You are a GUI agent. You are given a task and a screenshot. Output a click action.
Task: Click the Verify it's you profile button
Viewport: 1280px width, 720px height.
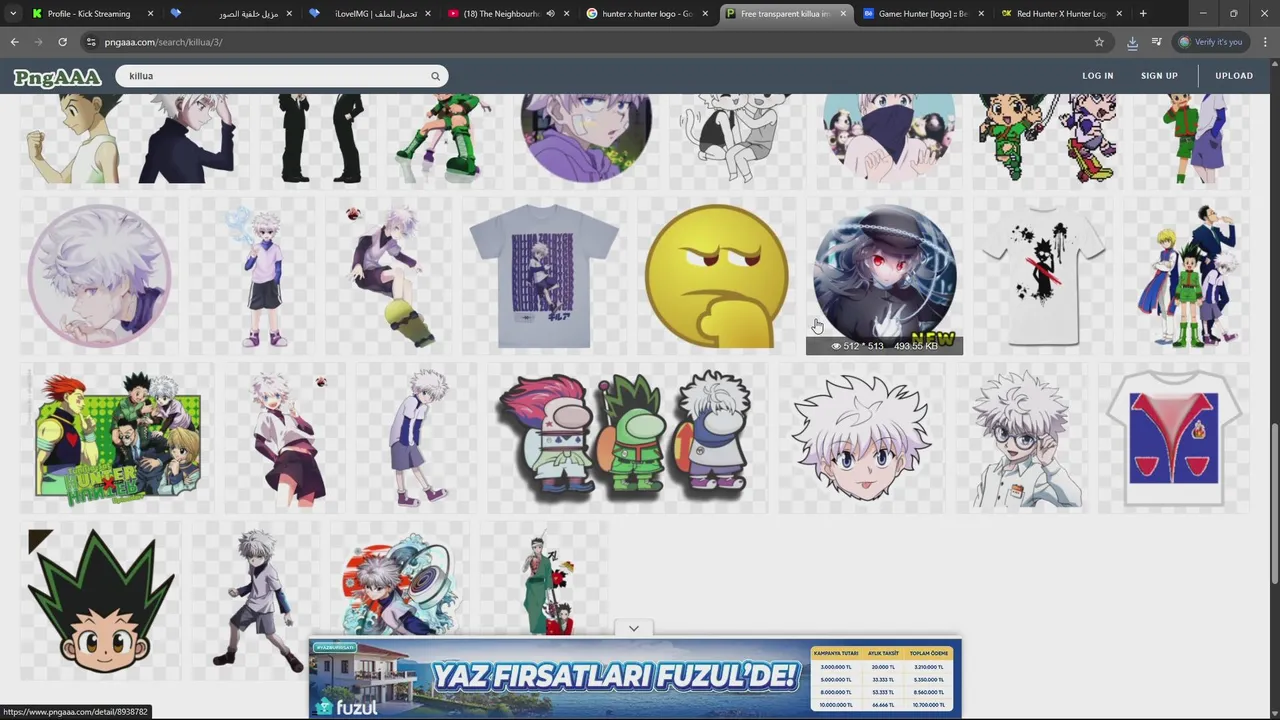click(x=1211, y=42)
